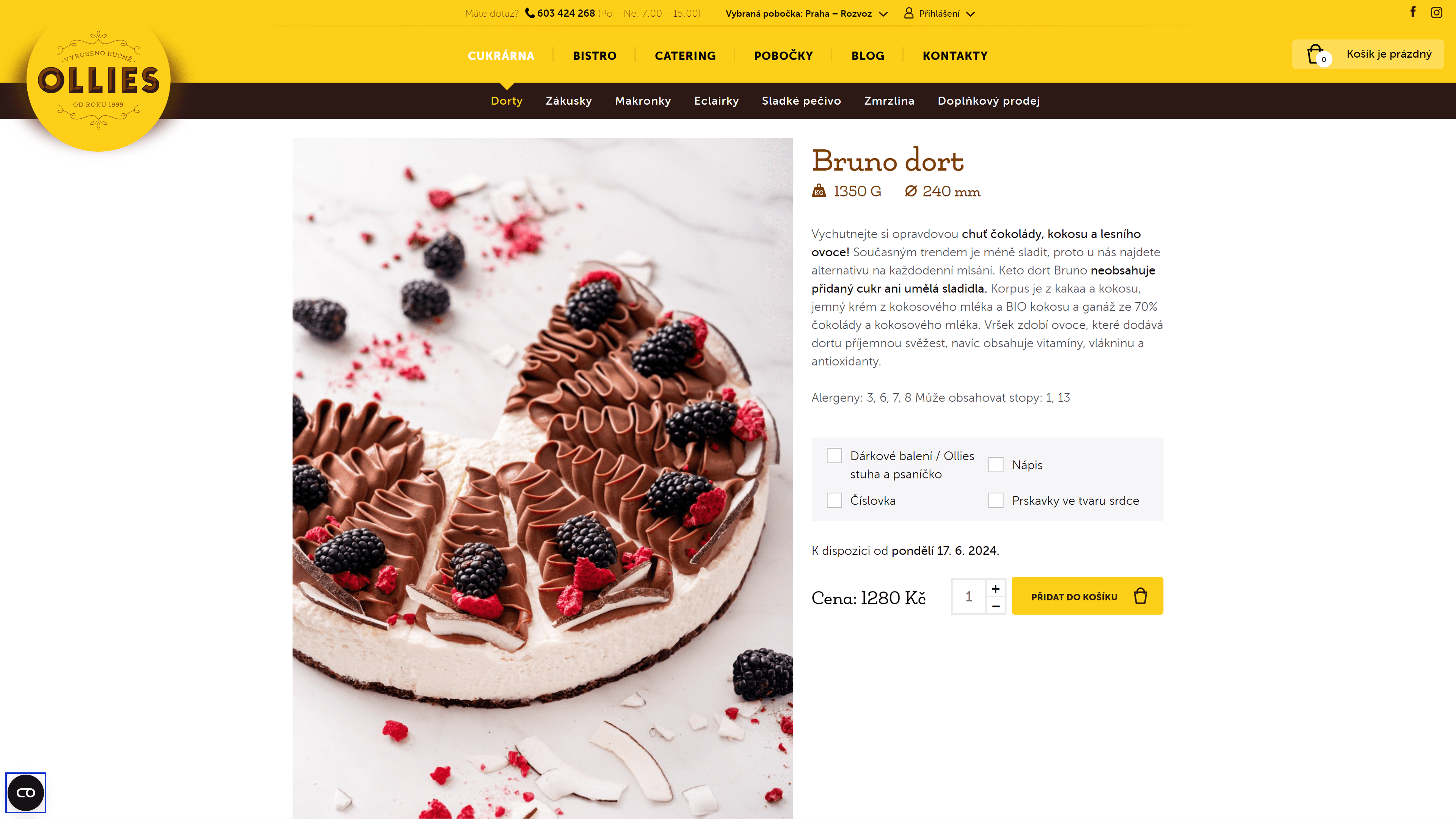Click the Přidat do košíku button
The width and height of the screenshot is (1456, 819).
pyautogui.click(x=1087, y=596)
